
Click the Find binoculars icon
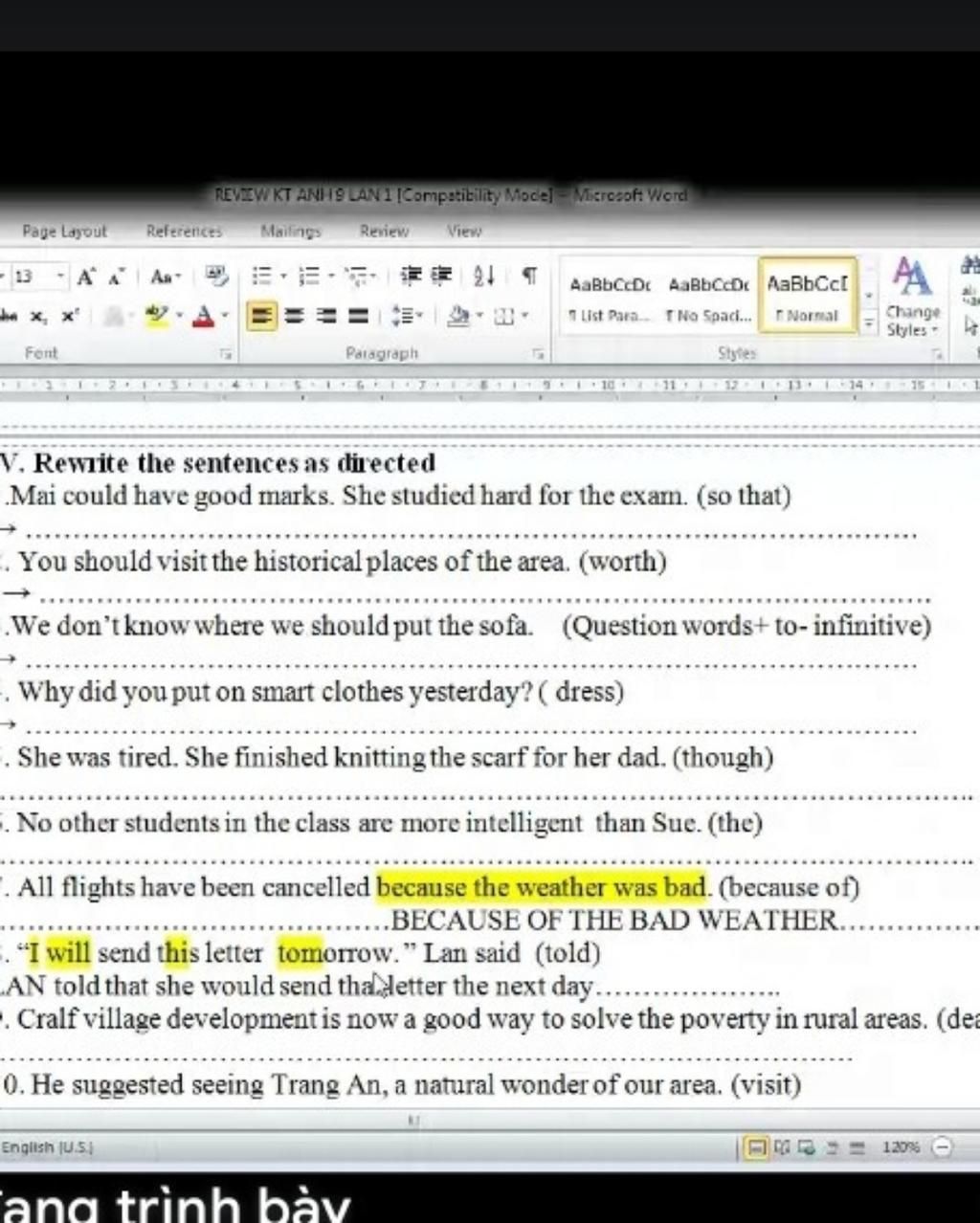(971, 267)
